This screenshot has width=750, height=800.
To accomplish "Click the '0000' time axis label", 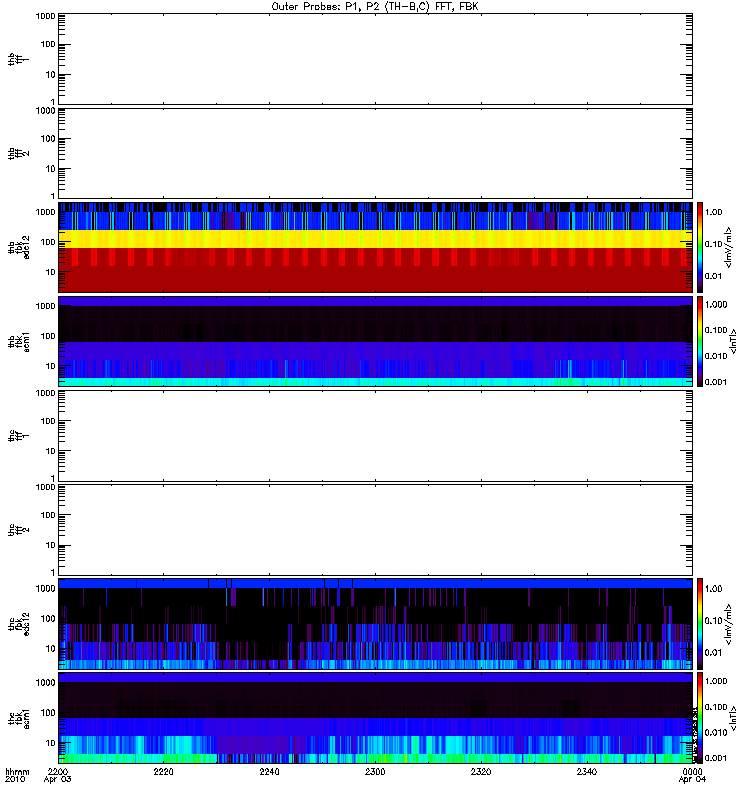I will pyautogui.click(x=692, y=772).
